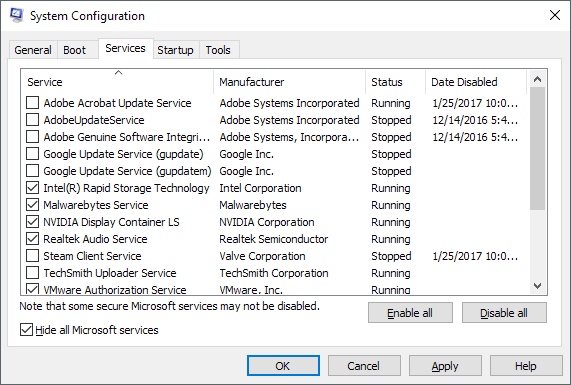Screen dimensions: 571x385
Task: Click Stopped status in Steam Client Service row
Action: [x=391, y=256]
